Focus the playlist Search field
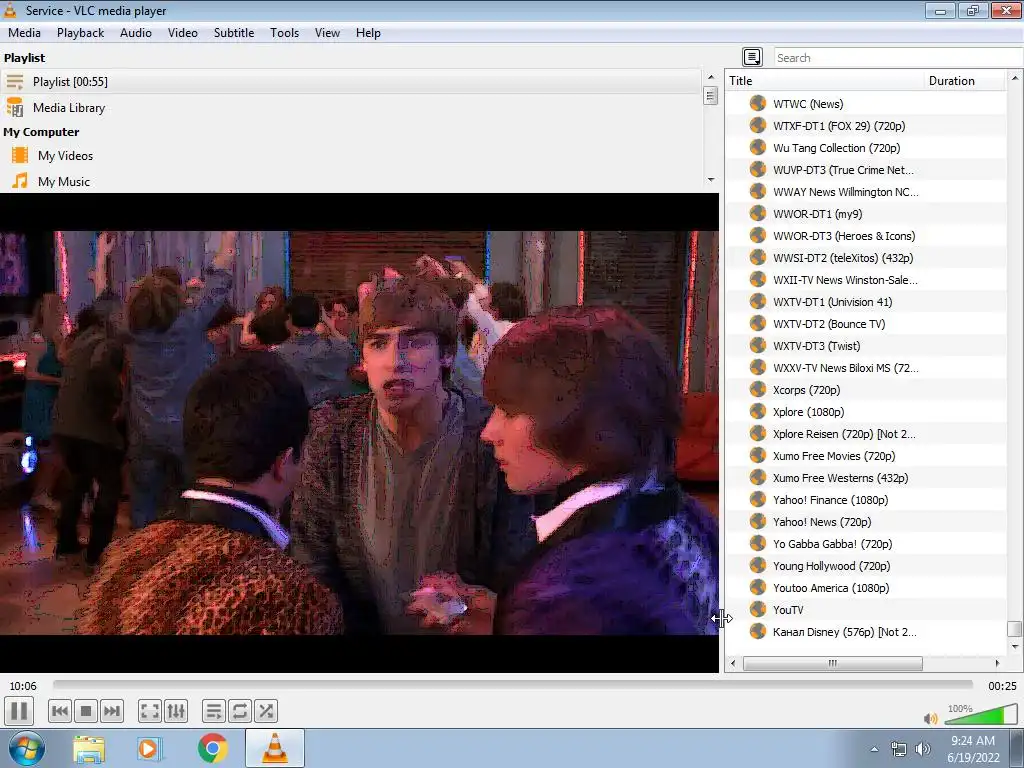 tap(899, 57)
